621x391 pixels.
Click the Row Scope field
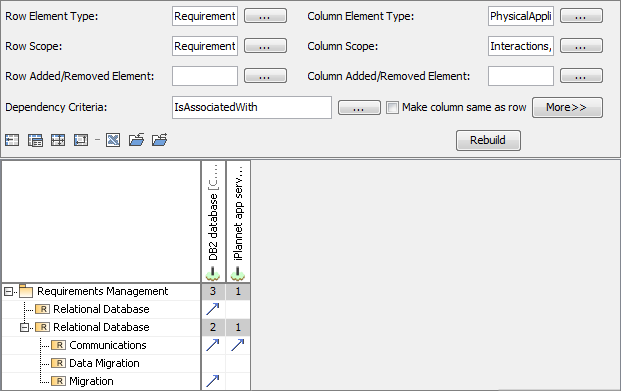click(x=205, y=46)
